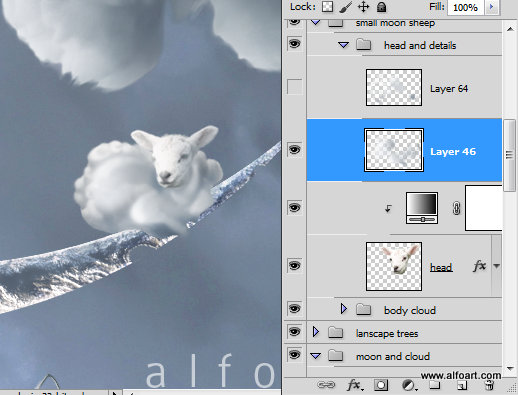Hide Layer 46 eye icon
This screenshot has height=395, width=518.
coord(294,149)
